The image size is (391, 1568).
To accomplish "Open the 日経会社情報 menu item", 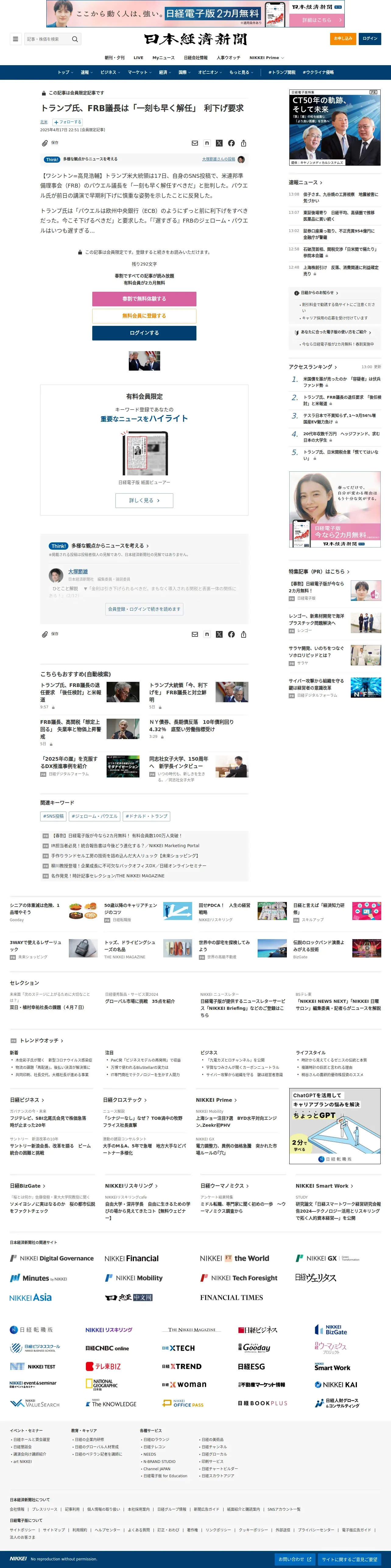I will click(195, 58).
